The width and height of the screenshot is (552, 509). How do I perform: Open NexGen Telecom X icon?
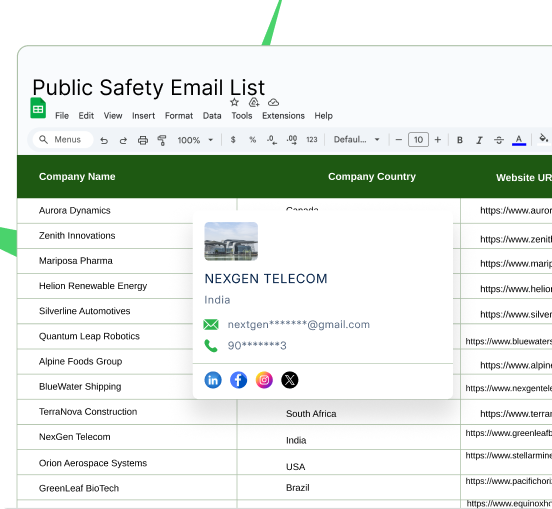[290, 380]
